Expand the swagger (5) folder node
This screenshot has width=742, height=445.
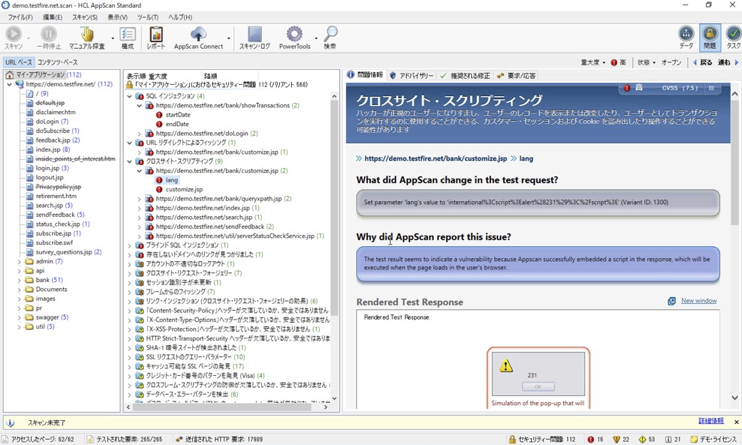[x=19, y=317]
